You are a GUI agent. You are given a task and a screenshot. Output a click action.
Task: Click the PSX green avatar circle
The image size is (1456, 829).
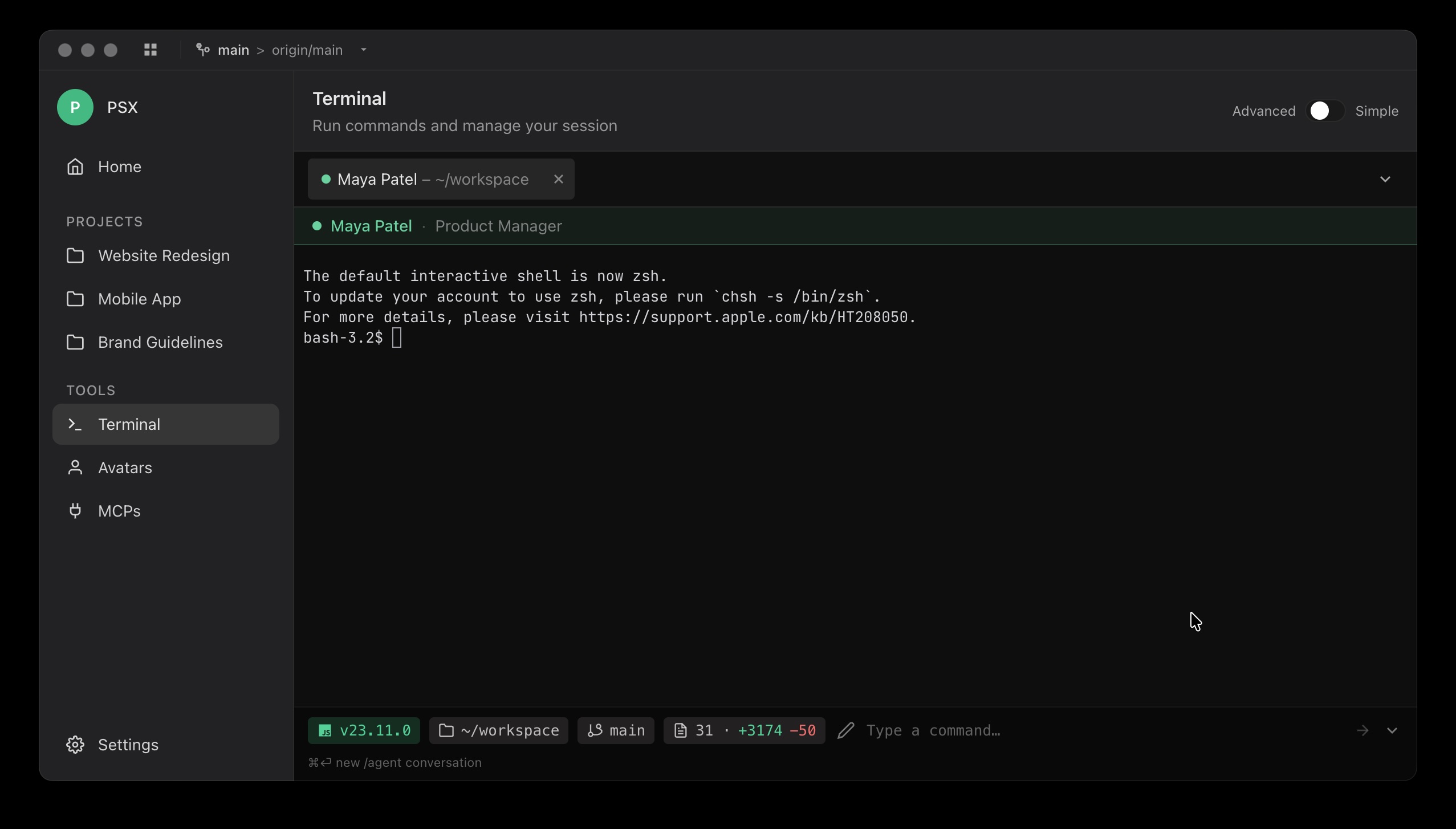(75, 107)
